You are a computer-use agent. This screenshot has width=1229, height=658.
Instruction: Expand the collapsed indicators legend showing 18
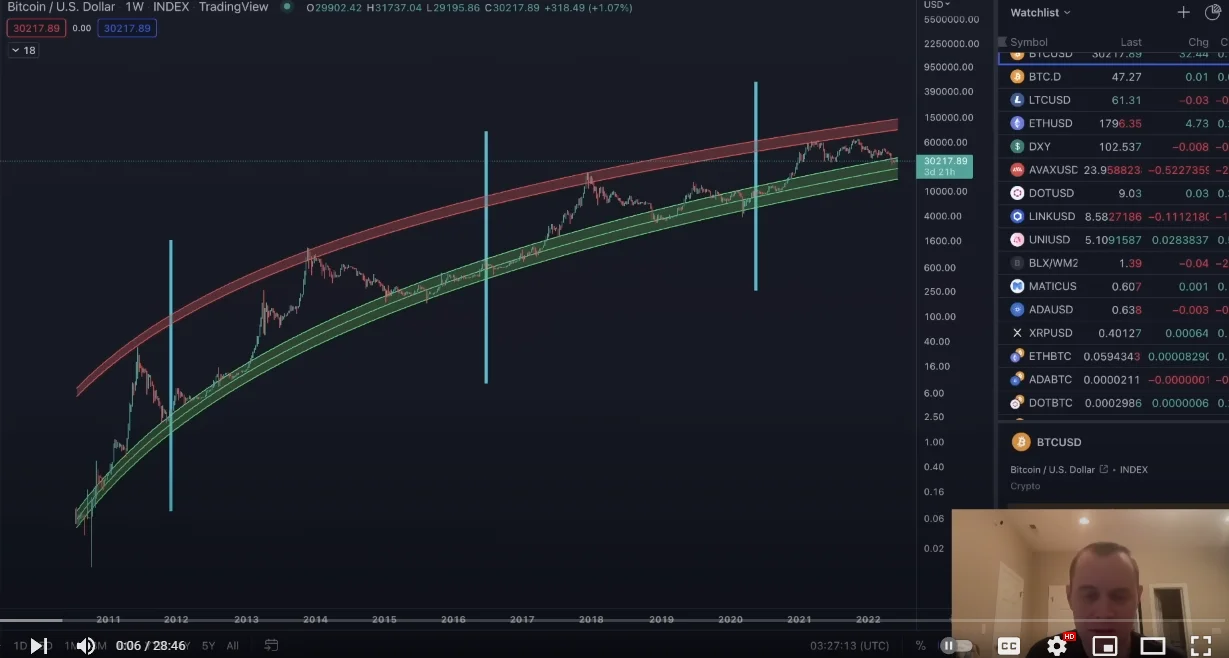coord(24,50)
